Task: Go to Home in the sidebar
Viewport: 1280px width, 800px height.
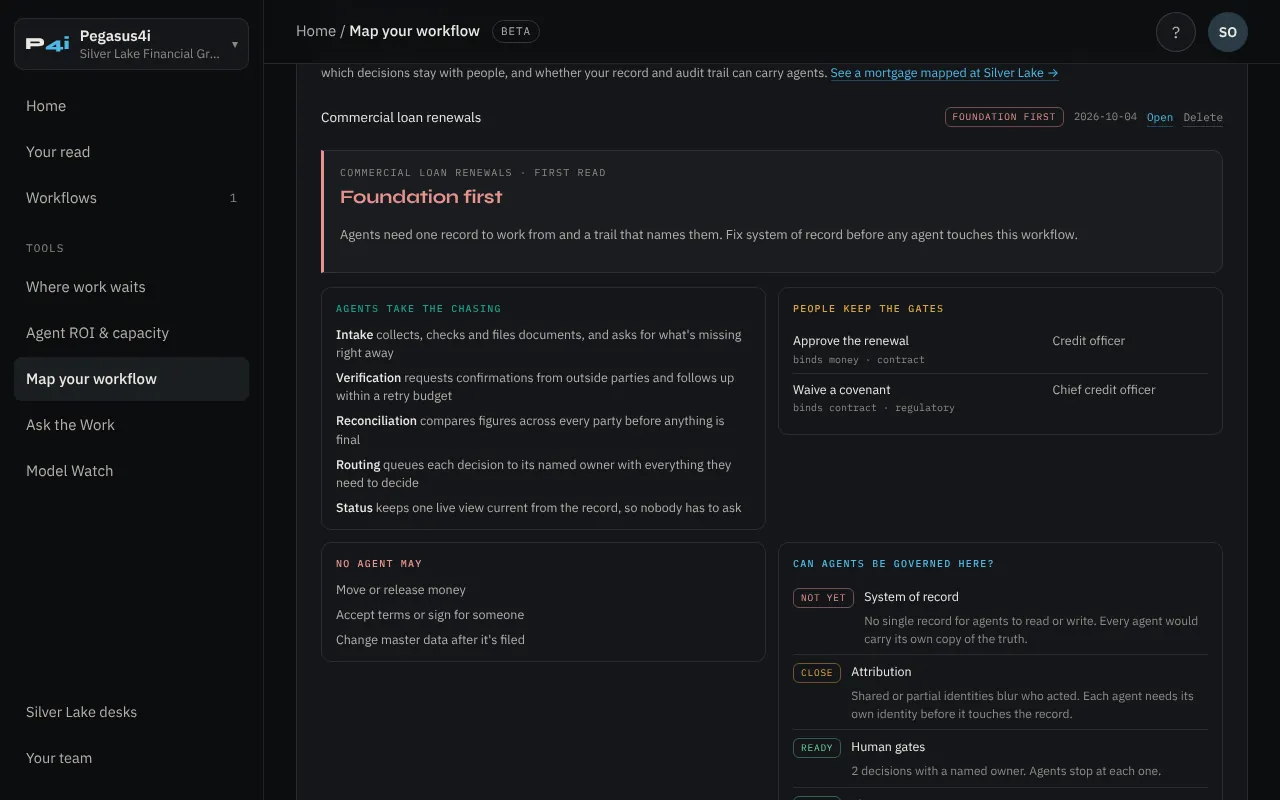Action: 132,106
